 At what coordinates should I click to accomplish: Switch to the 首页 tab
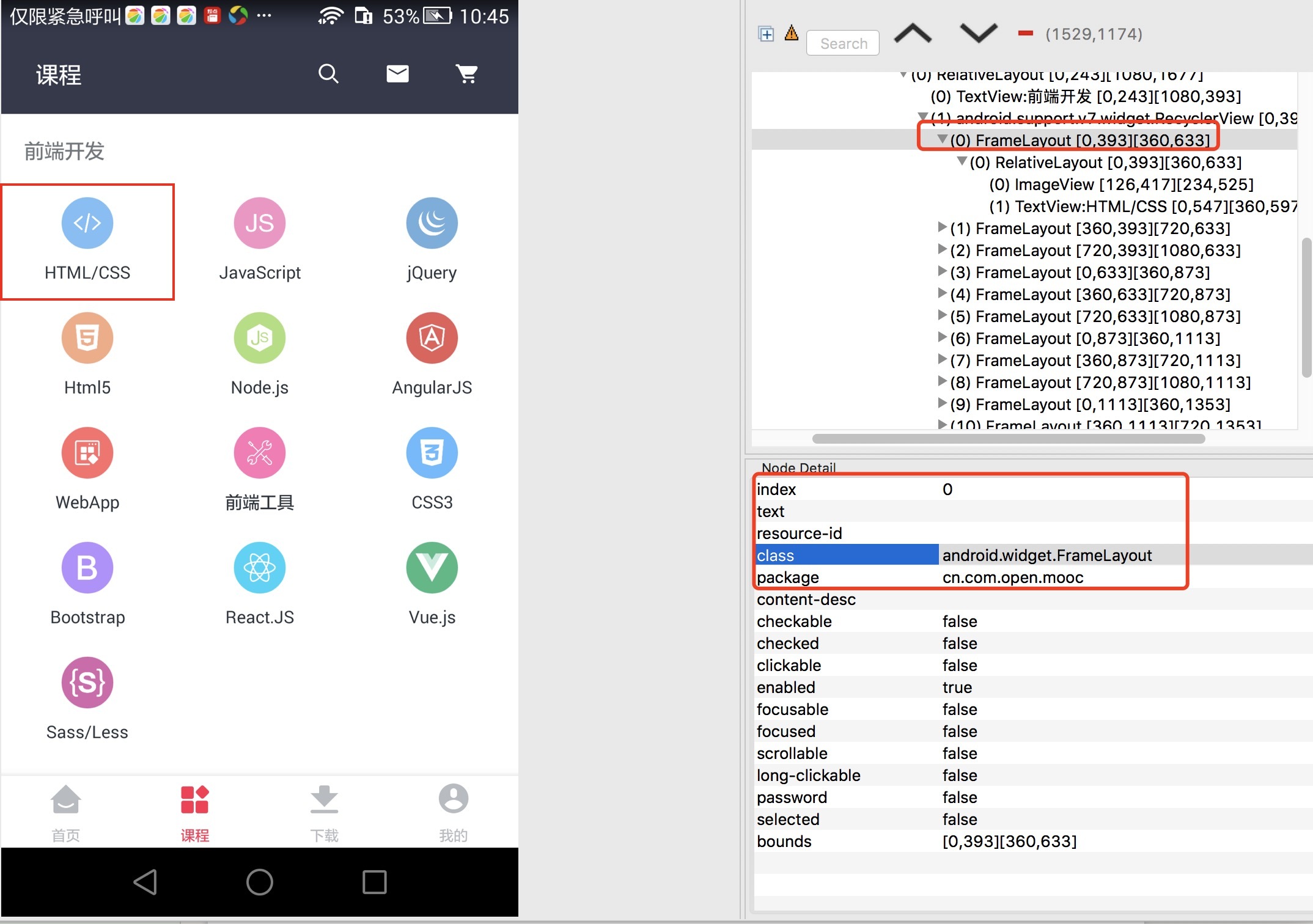tap(65, 813)
